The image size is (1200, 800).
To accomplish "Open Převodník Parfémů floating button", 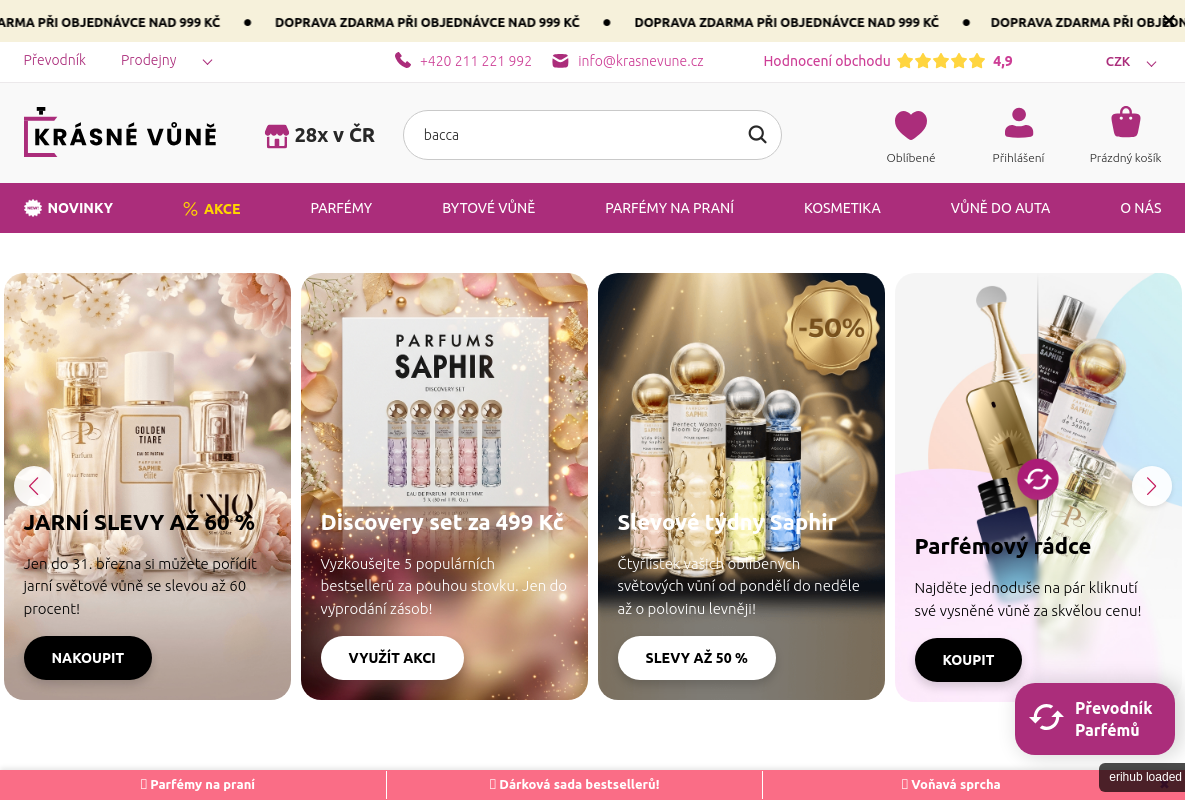I will point(1095,719).
